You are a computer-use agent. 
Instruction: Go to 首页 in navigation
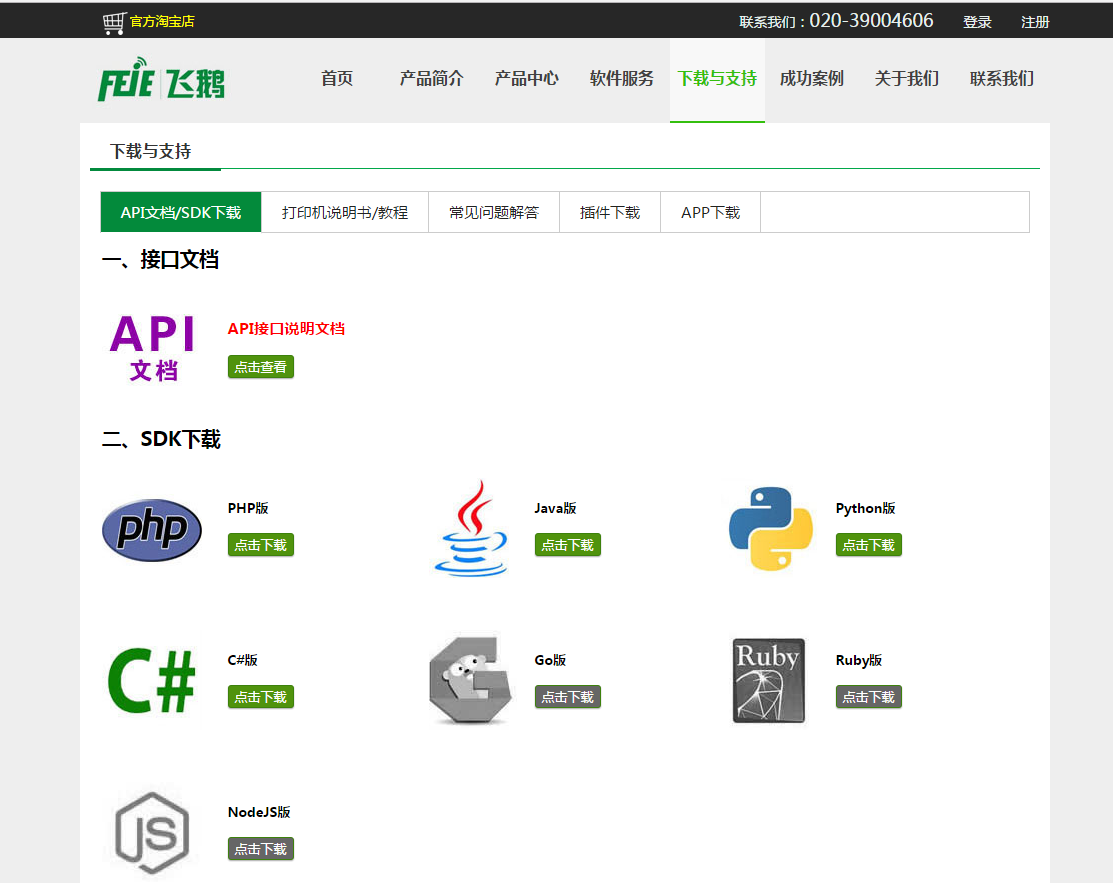336,79
